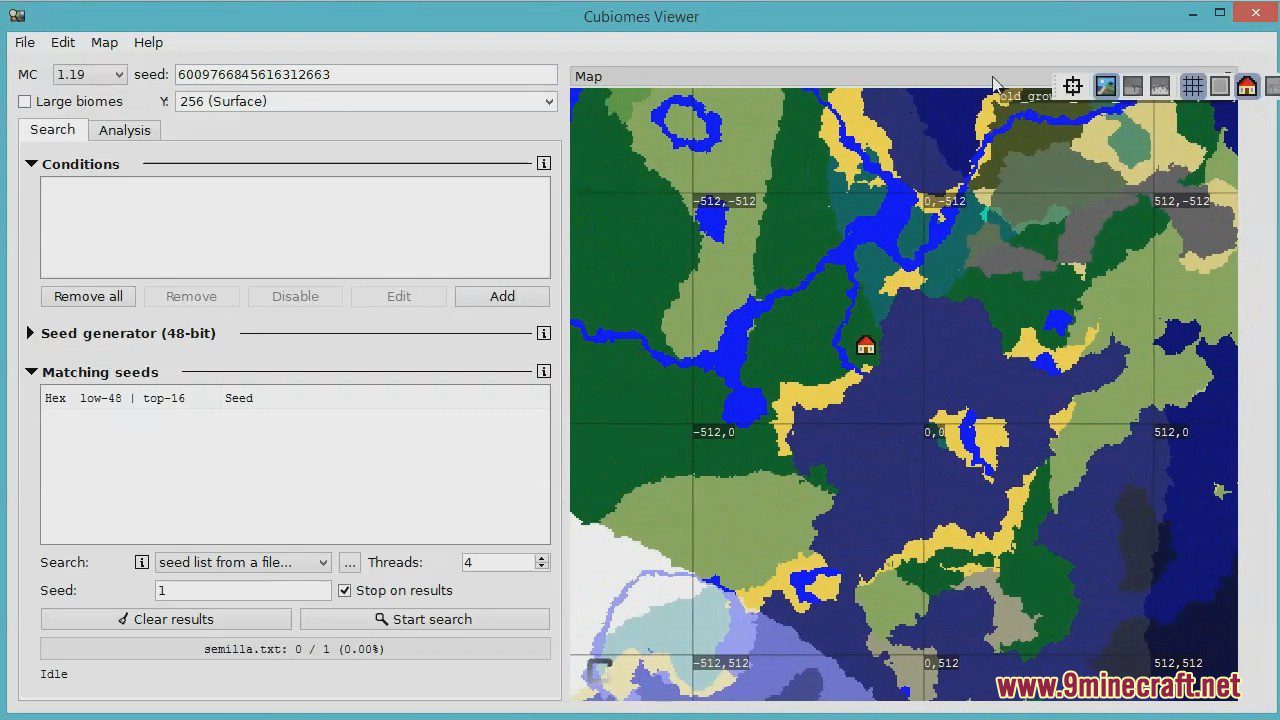
Task: Select the Nether dimension map icon
Action: pos(1133,86)
